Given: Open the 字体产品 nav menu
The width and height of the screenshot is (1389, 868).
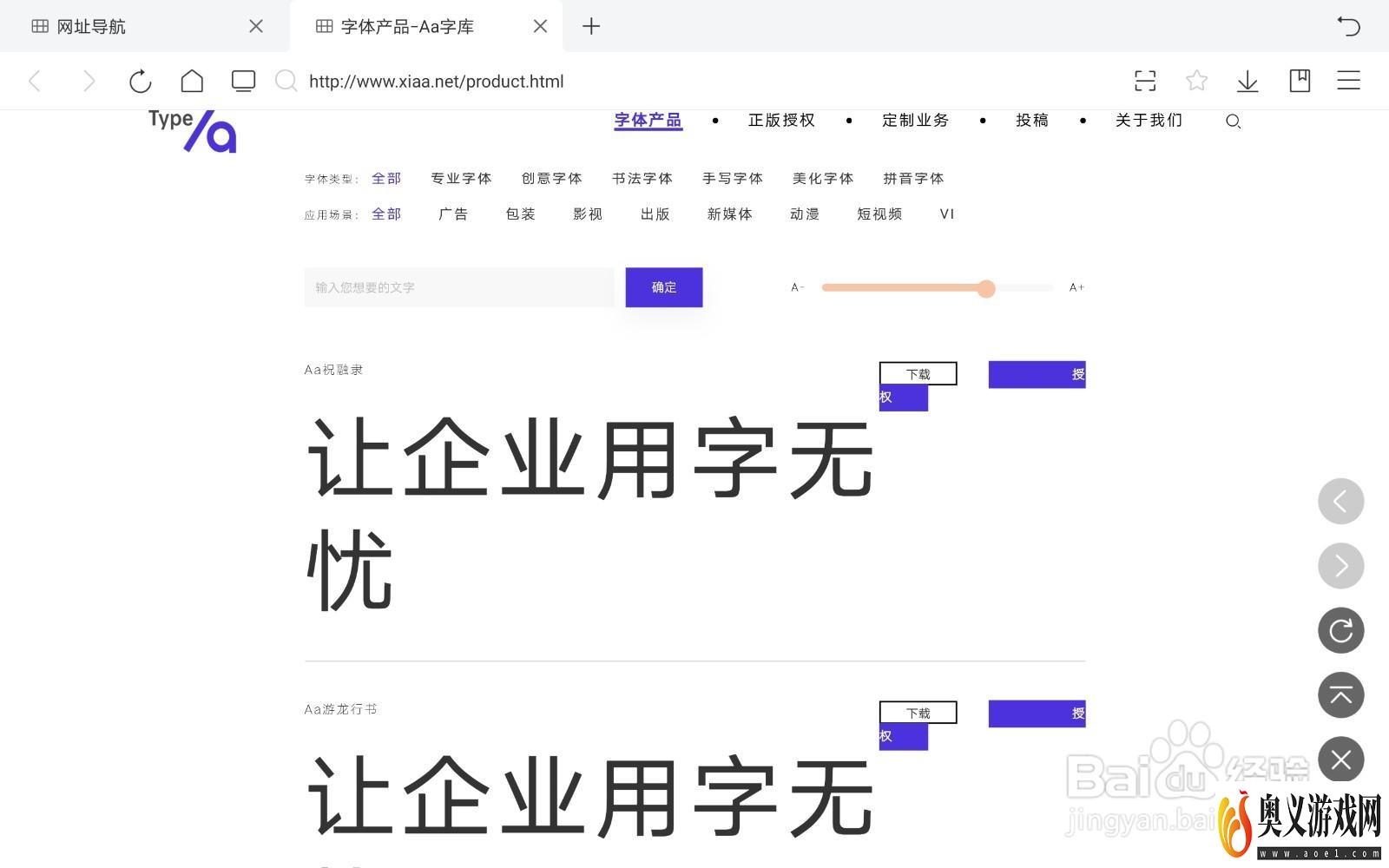Looking at the screenshot, I should click(x=648, y=120).
